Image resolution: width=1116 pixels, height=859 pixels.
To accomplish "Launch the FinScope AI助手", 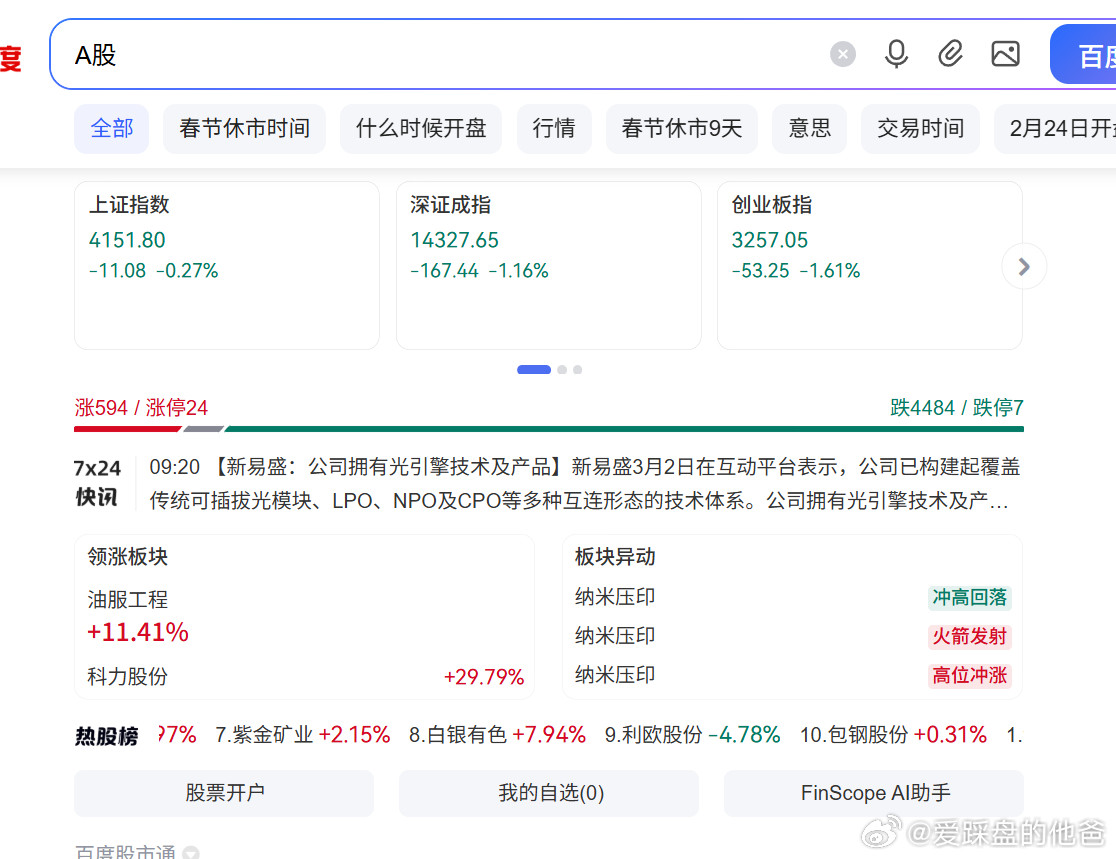I will click(x=873, y=793).
